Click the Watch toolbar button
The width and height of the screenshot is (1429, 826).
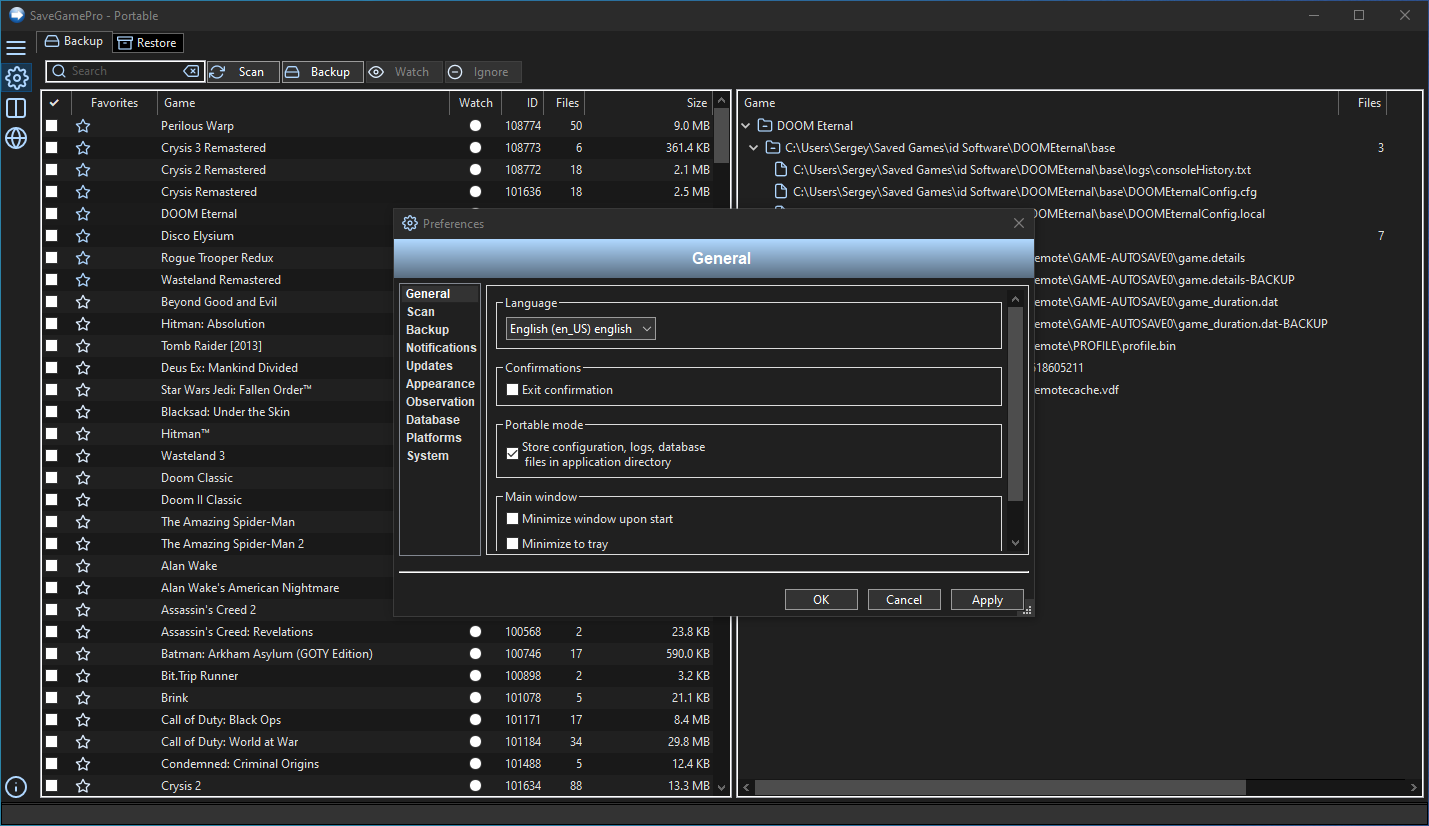[x=403, y=72]
